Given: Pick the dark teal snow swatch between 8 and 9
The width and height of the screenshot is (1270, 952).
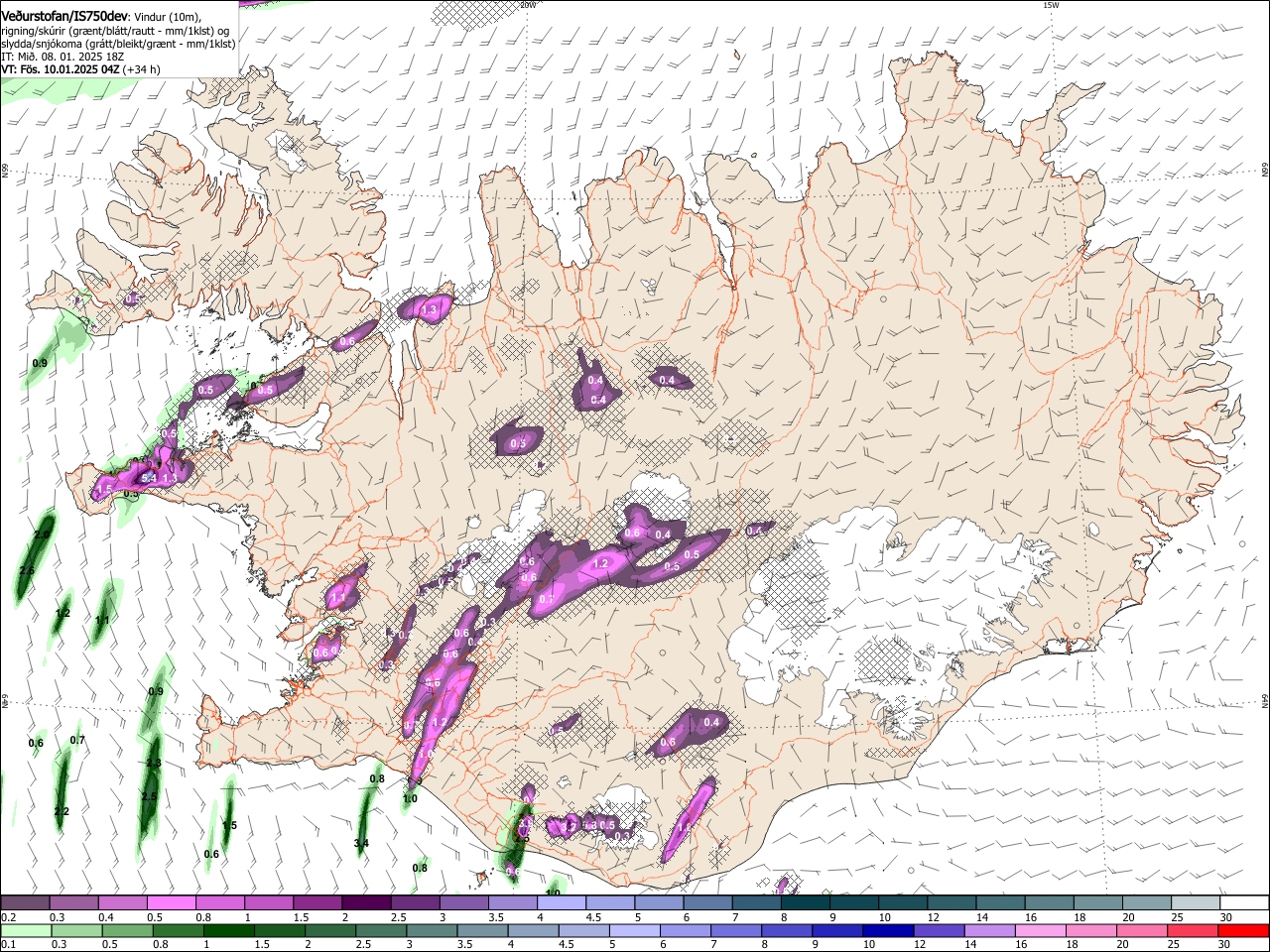Looking at the screenshot, I should (x=805, y=902).
